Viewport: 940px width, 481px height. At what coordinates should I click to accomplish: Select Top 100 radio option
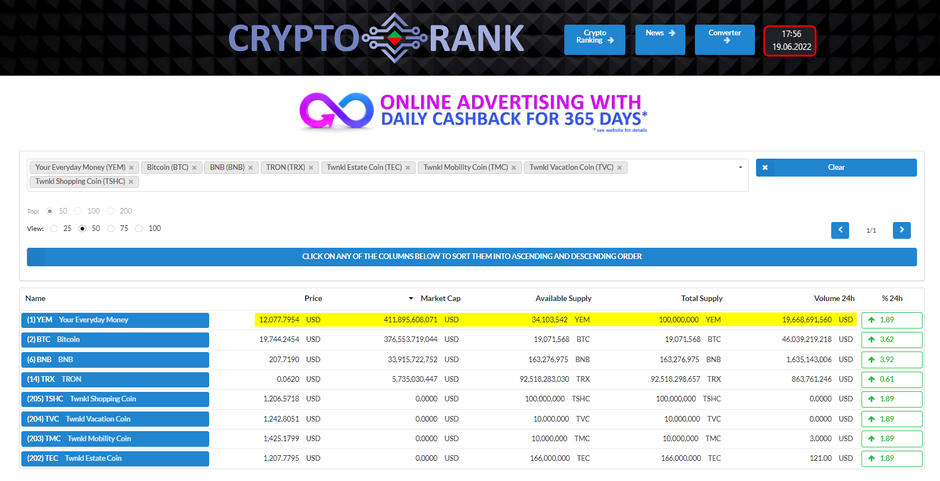(x=78, y=211)
